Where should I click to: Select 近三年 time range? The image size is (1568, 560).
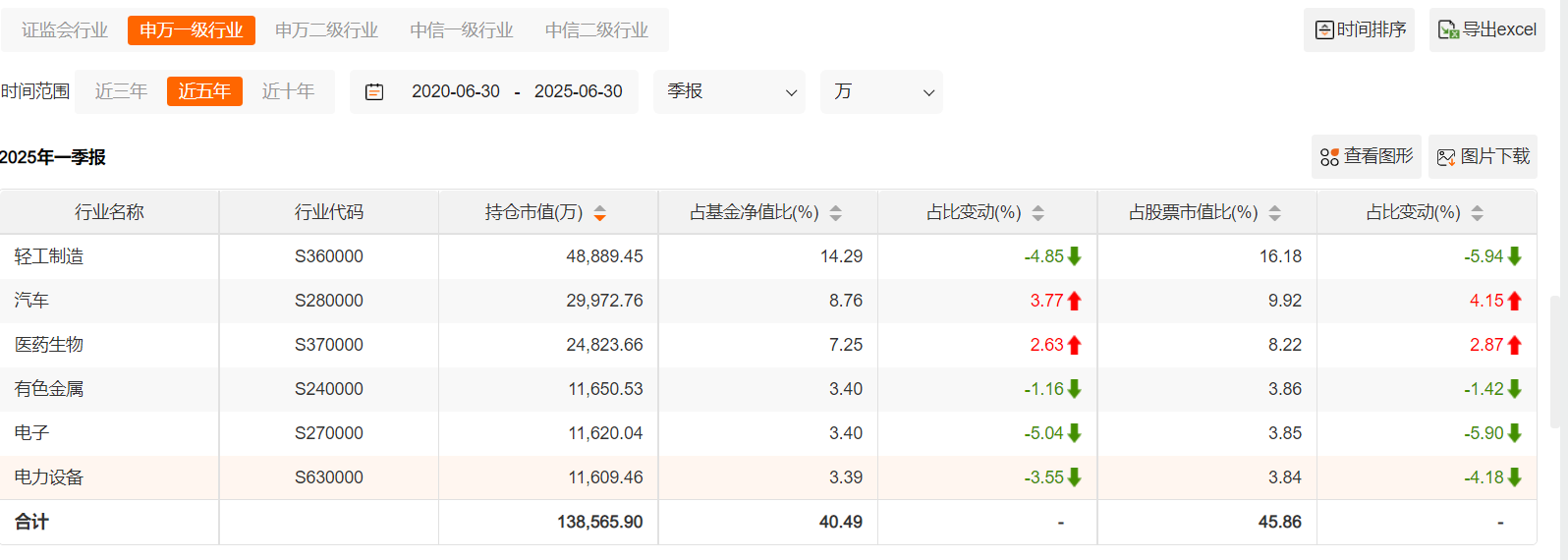pos(121,91)
